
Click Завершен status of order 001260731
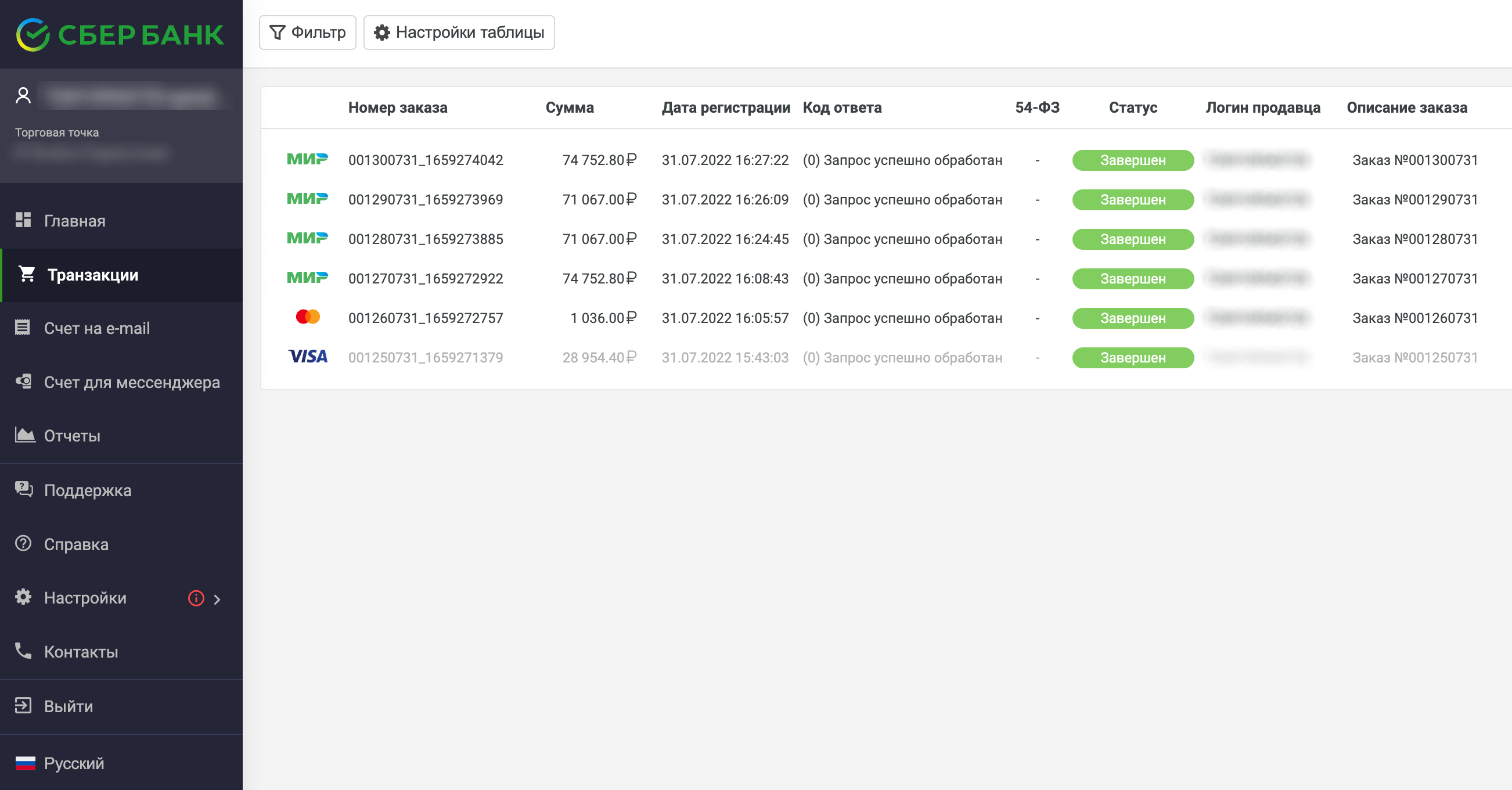(x=1133, y=318)
